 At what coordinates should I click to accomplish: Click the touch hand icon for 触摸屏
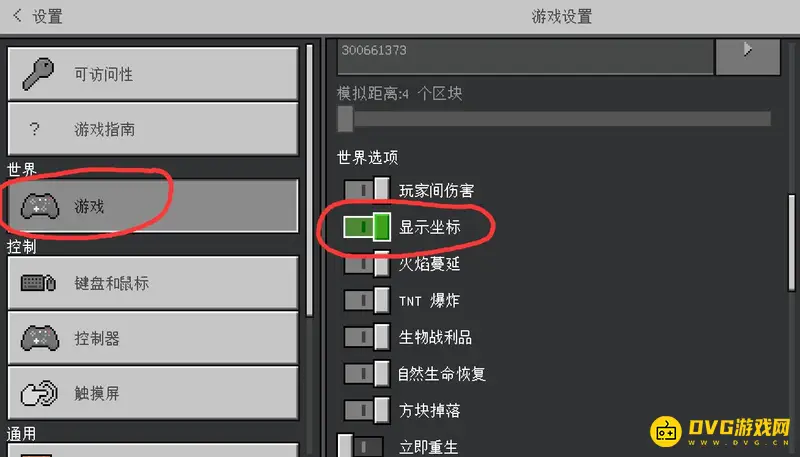[x=39, y=393]
